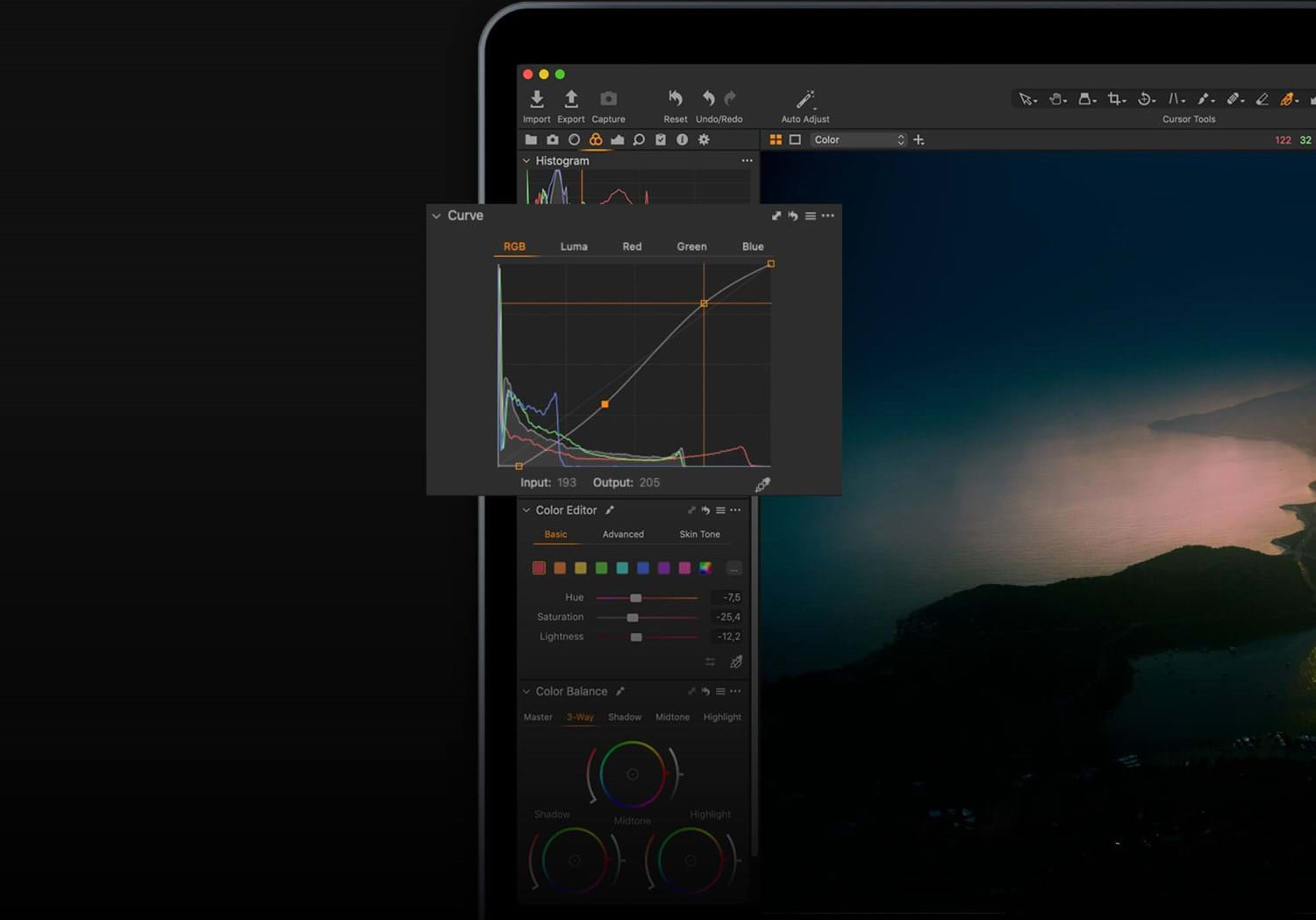
Task: Click the float-panel arrow icon in the Curve header
Action: (x=776, y=216)
